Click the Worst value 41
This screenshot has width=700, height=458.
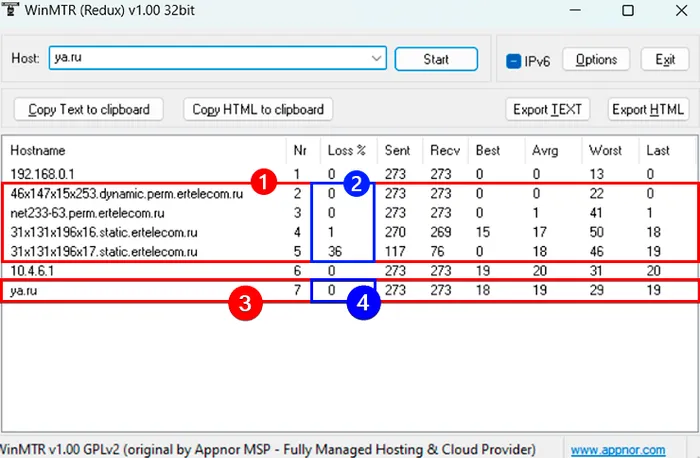596,213
